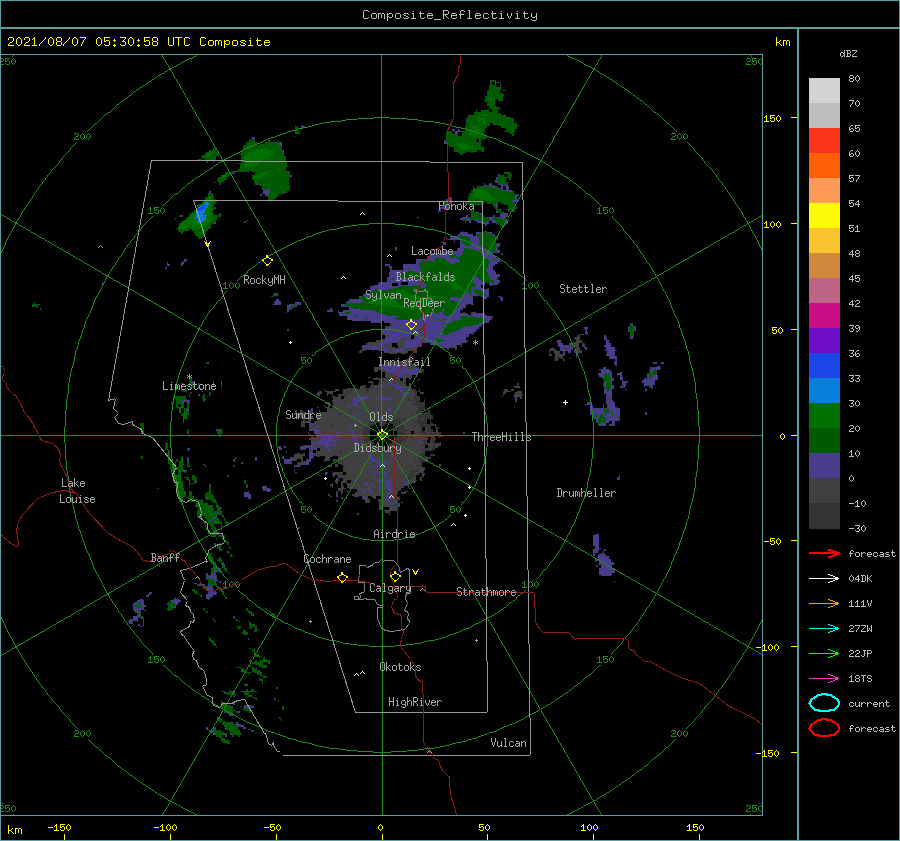Viewport: 900px width, 841px height.
Task: Click the Airdrie city label
Action: click(394, 534)
